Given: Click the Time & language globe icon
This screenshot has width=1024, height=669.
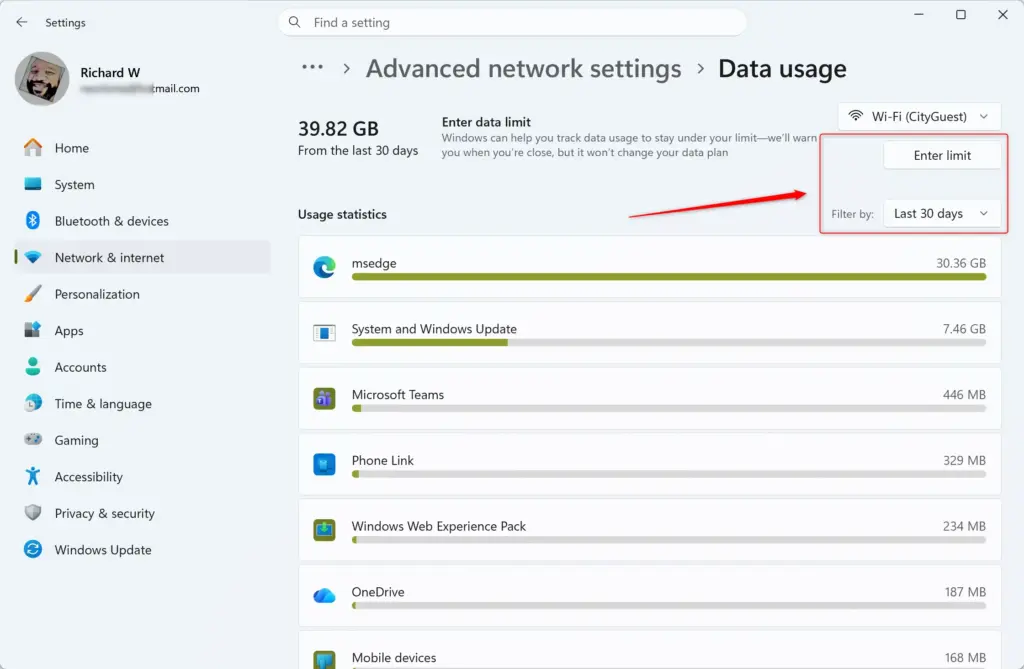Looking at the screenshot, I should [x=33, y=403].
